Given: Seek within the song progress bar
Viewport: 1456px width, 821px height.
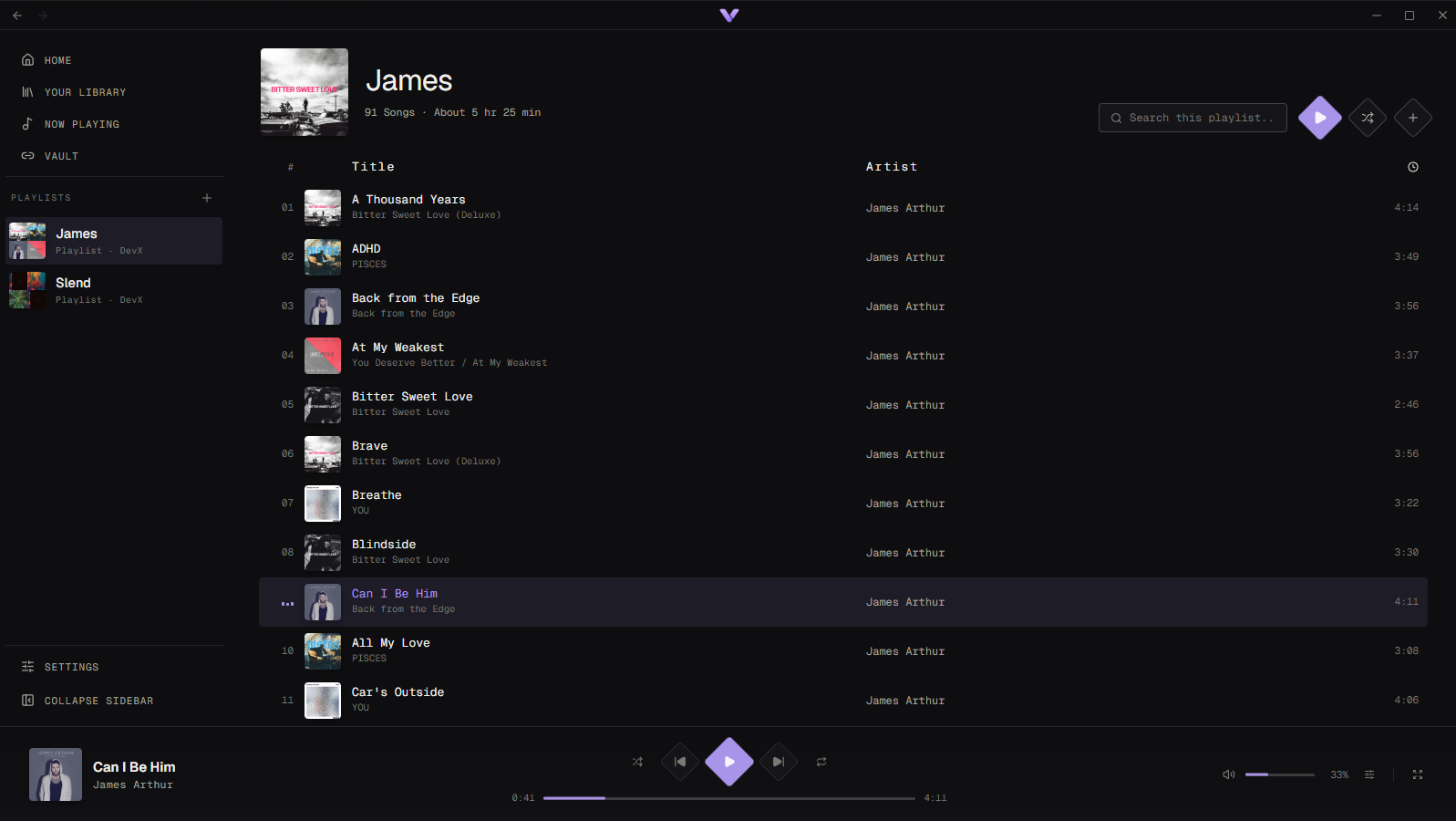Looking at the screenshot, I should click(729, 798).
